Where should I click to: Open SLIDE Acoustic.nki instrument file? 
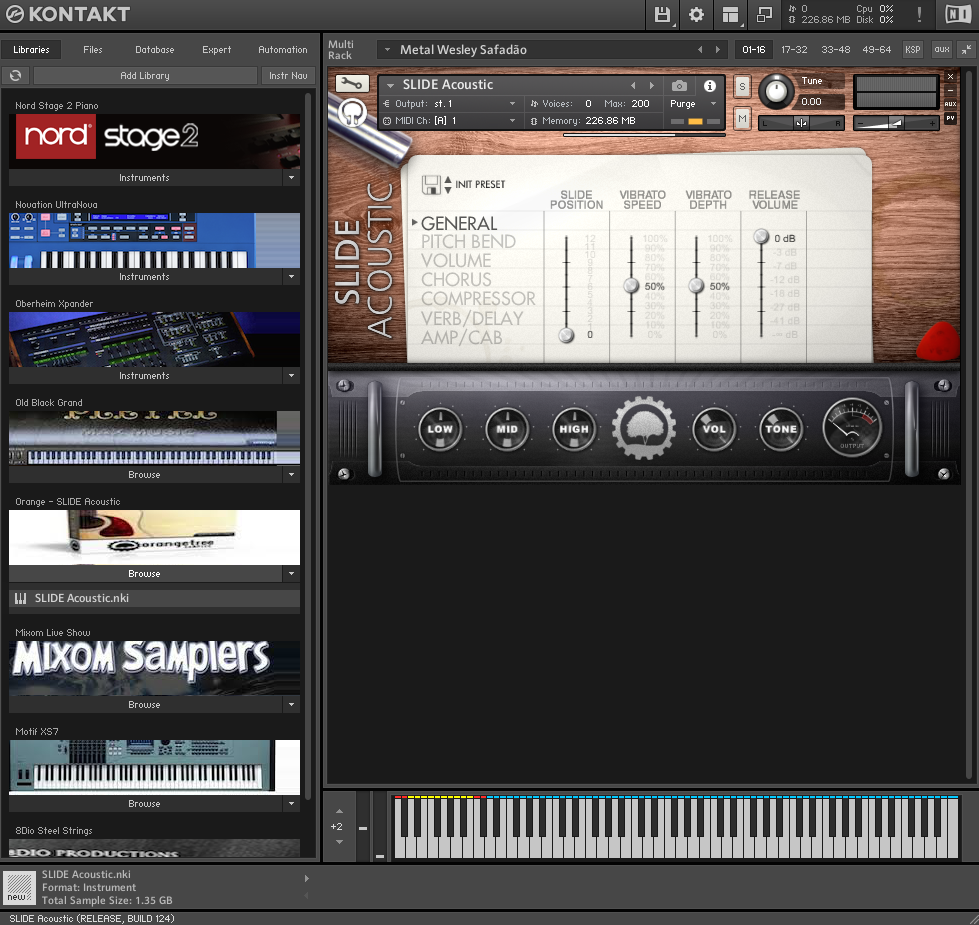coord(154,598)
